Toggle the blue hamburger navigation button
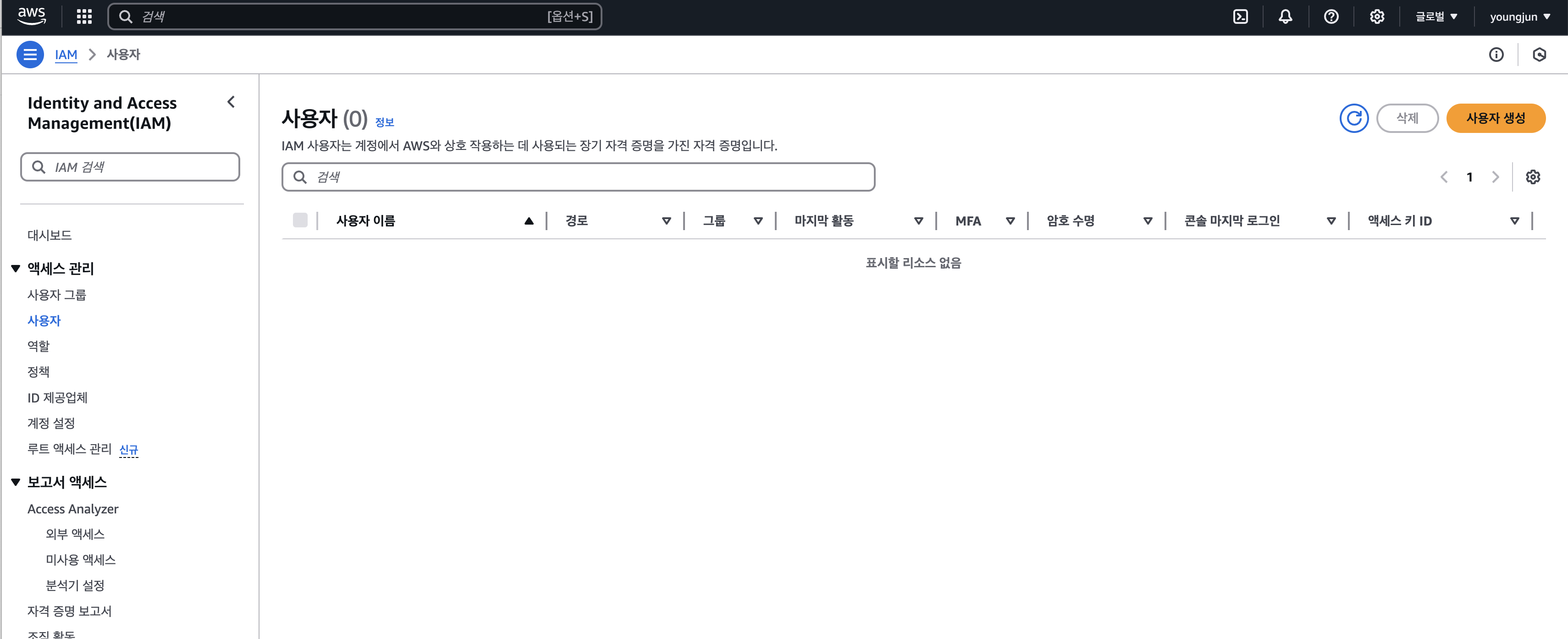Image resolution: width=1568 pixels, height=639 pixels. [x=30, y=55]
